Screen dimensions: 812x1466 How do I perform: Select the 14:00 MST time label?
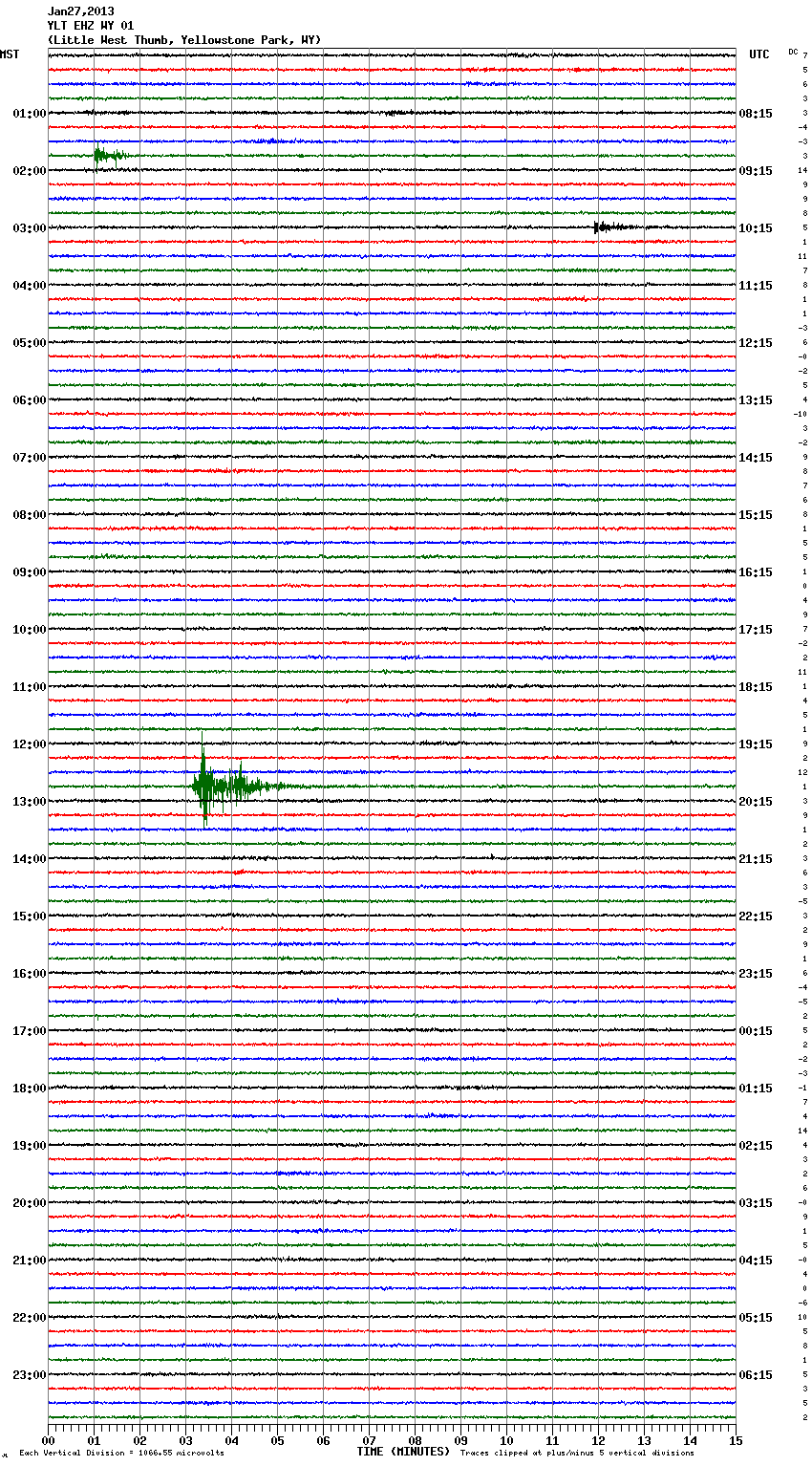[x=29, y=859]
